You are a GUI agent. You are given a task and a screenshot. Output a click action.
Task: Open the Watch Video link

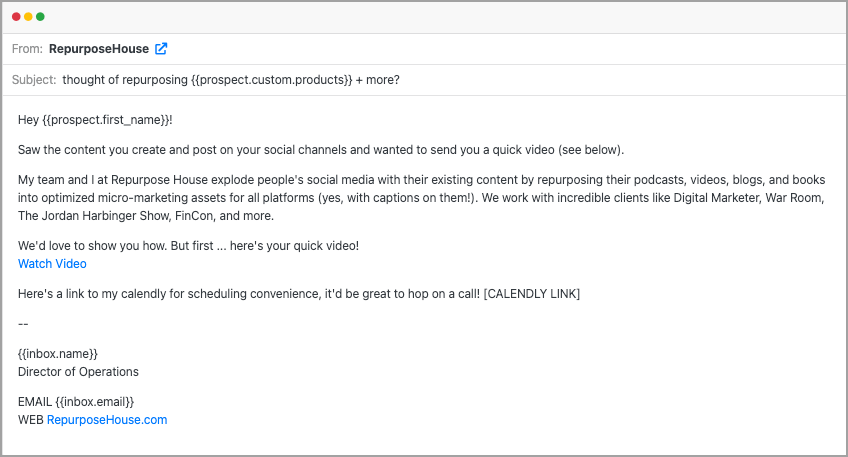[52, 264]
